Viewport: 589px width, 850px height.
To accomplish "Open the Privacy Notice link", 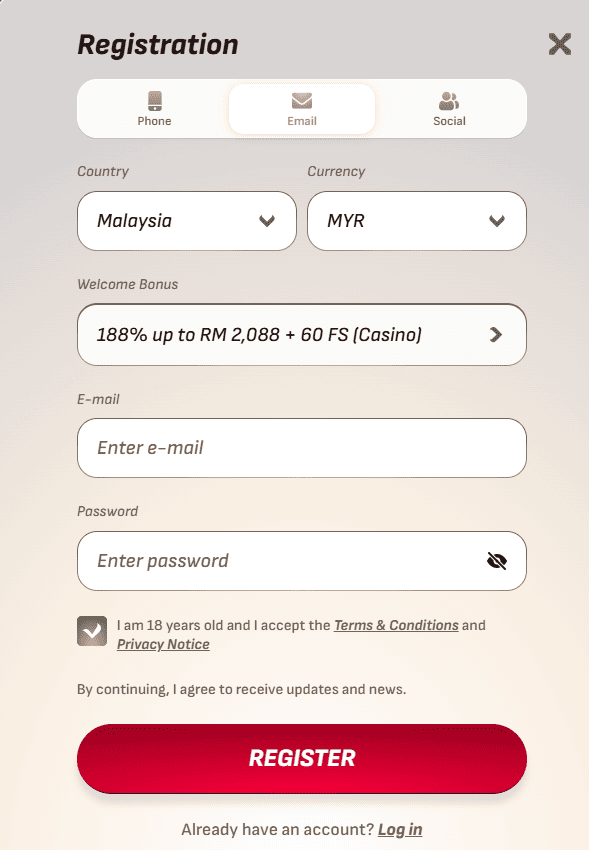I will (163, 644).
